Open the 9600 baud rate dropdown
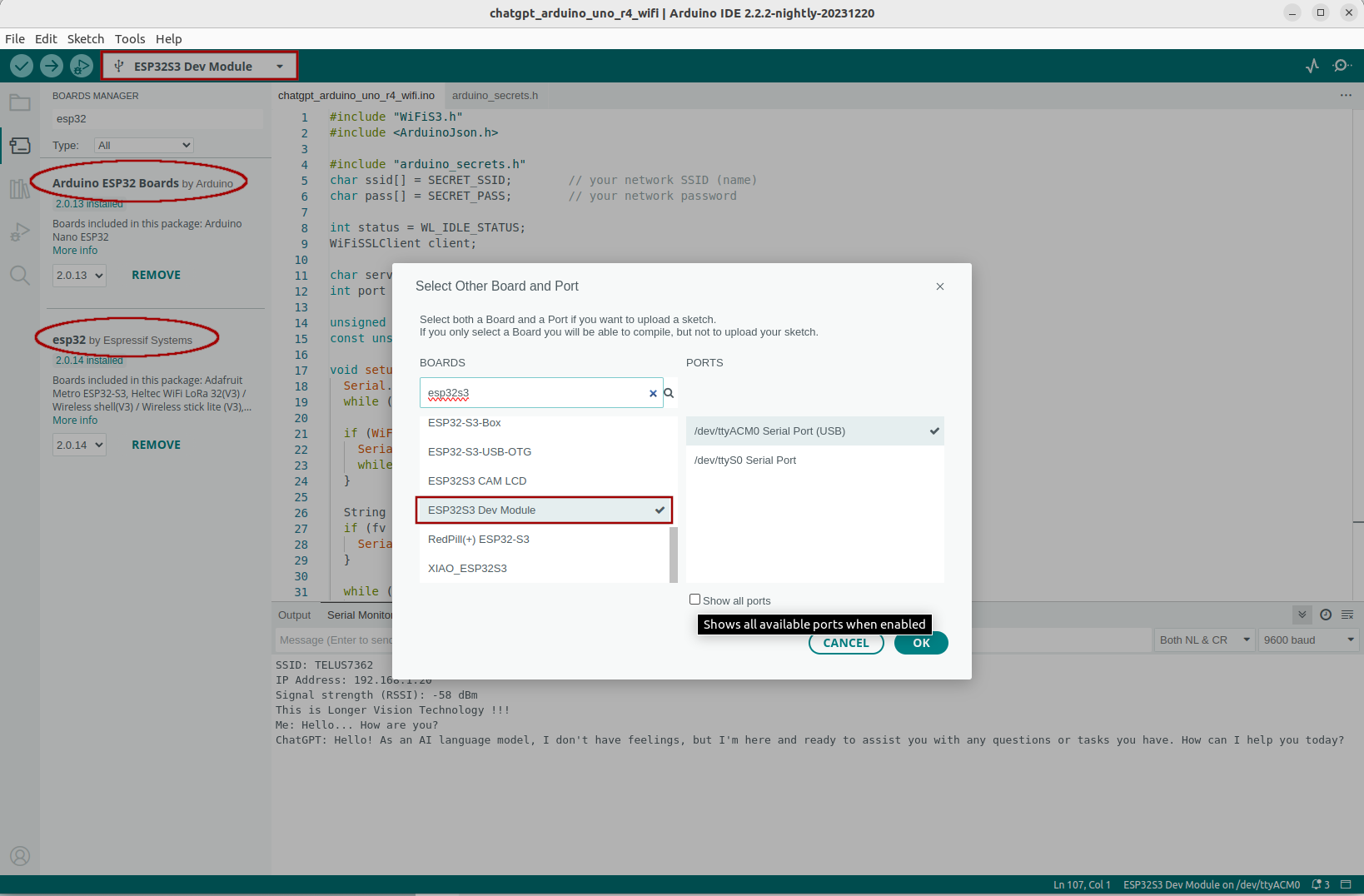Screen dimensions: 1364x896 point(1308,640)
